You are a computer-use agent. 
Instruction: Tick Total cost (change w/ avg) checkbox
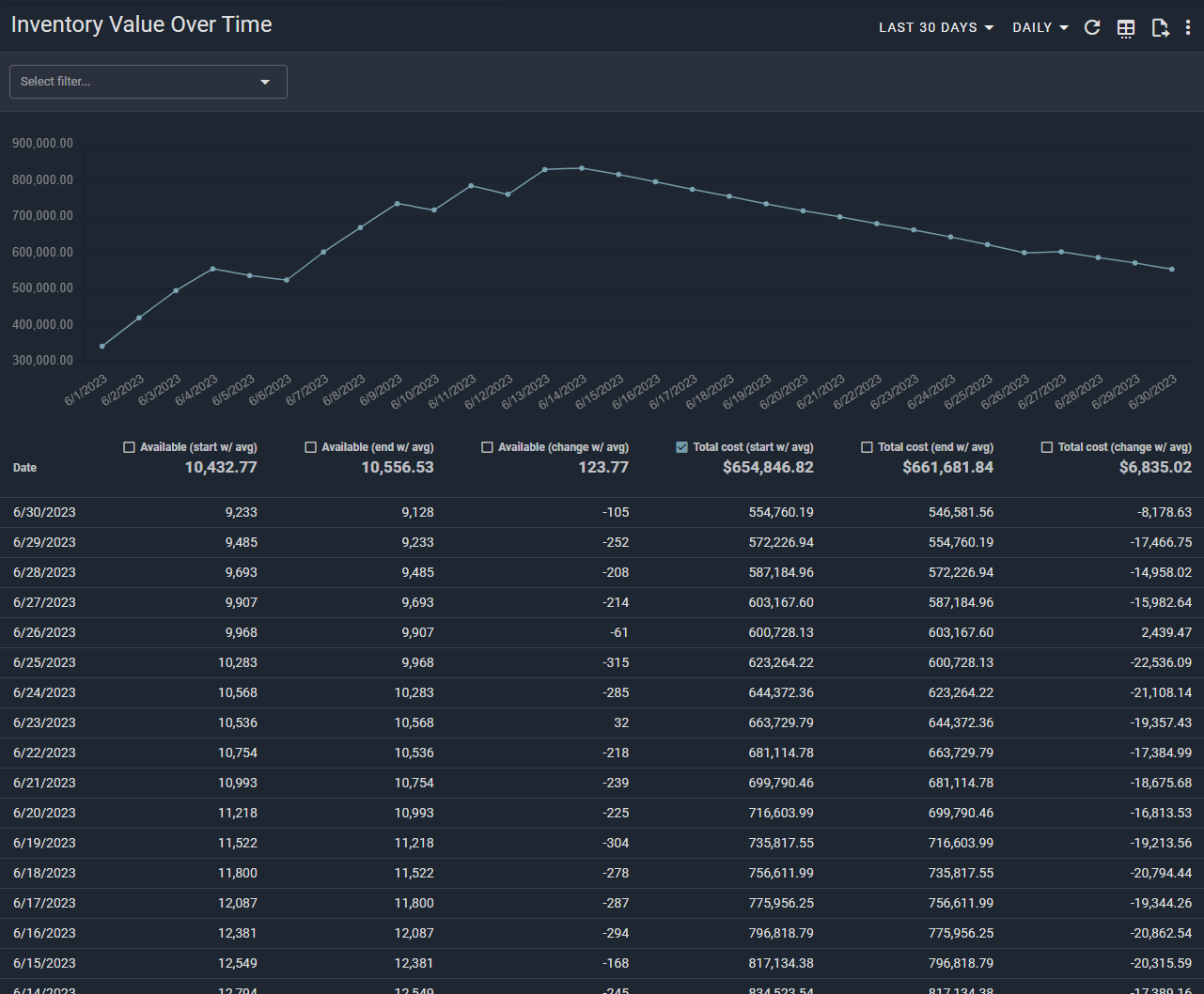point(1047,447)
